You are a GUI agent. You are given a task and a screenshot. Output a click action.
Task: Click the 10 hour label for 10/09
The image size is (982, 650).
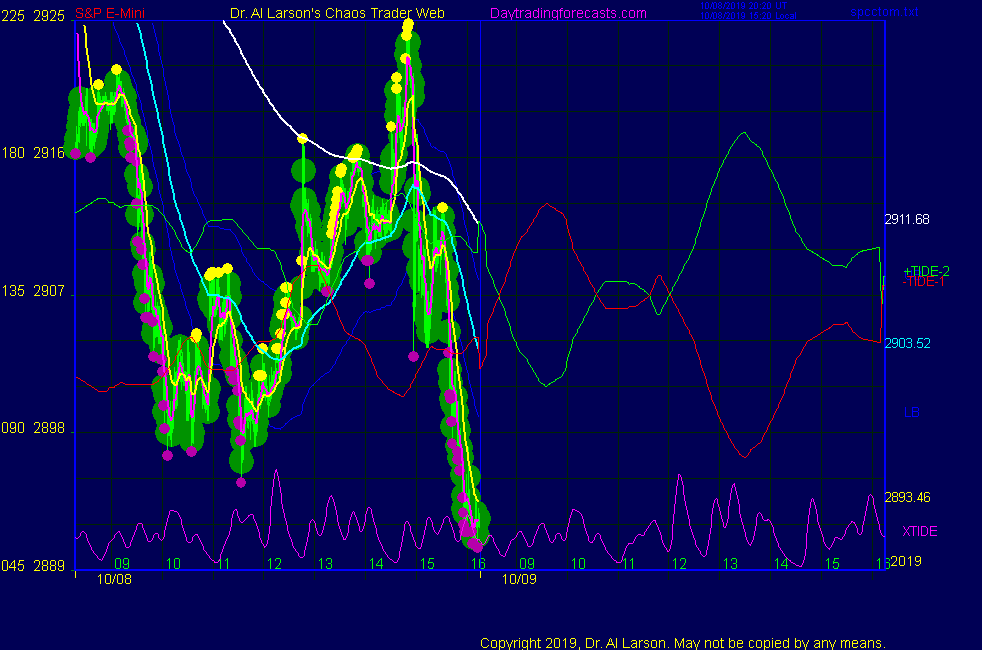[578, 564]
